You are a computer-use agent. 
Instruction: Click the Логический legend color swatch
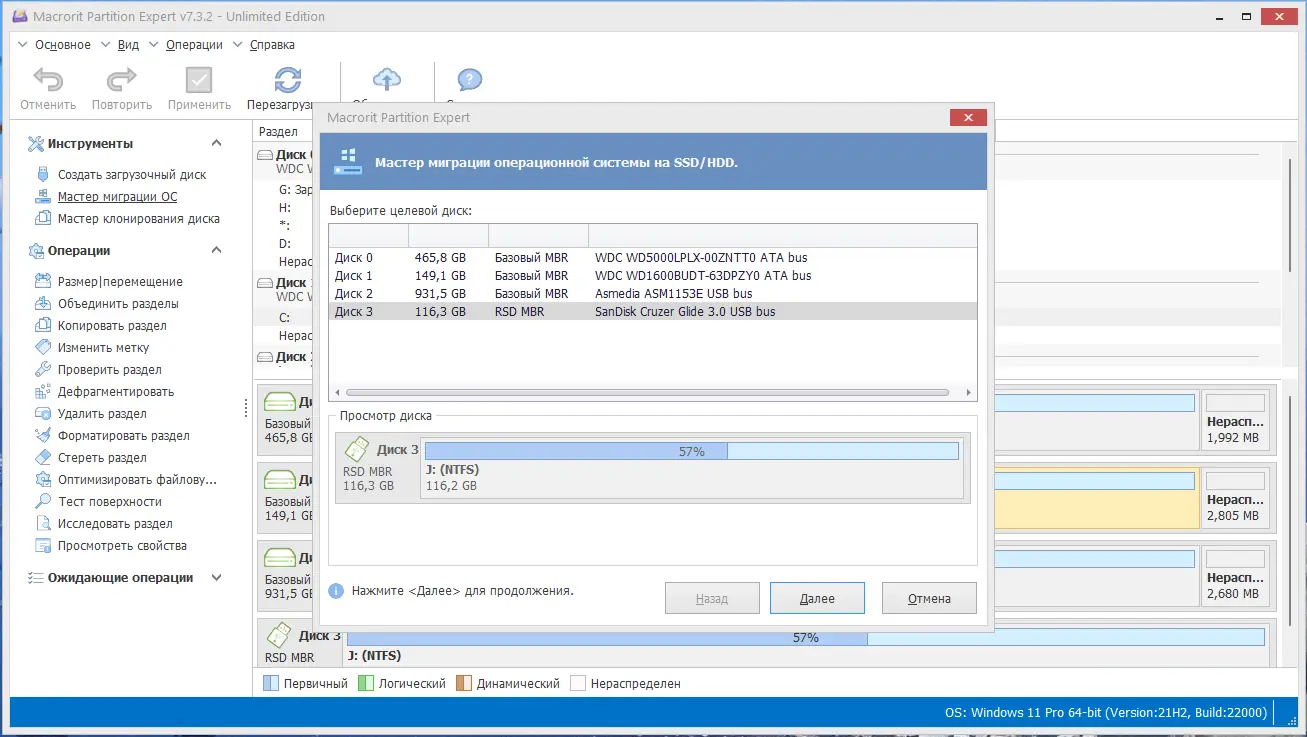[366, 683]
